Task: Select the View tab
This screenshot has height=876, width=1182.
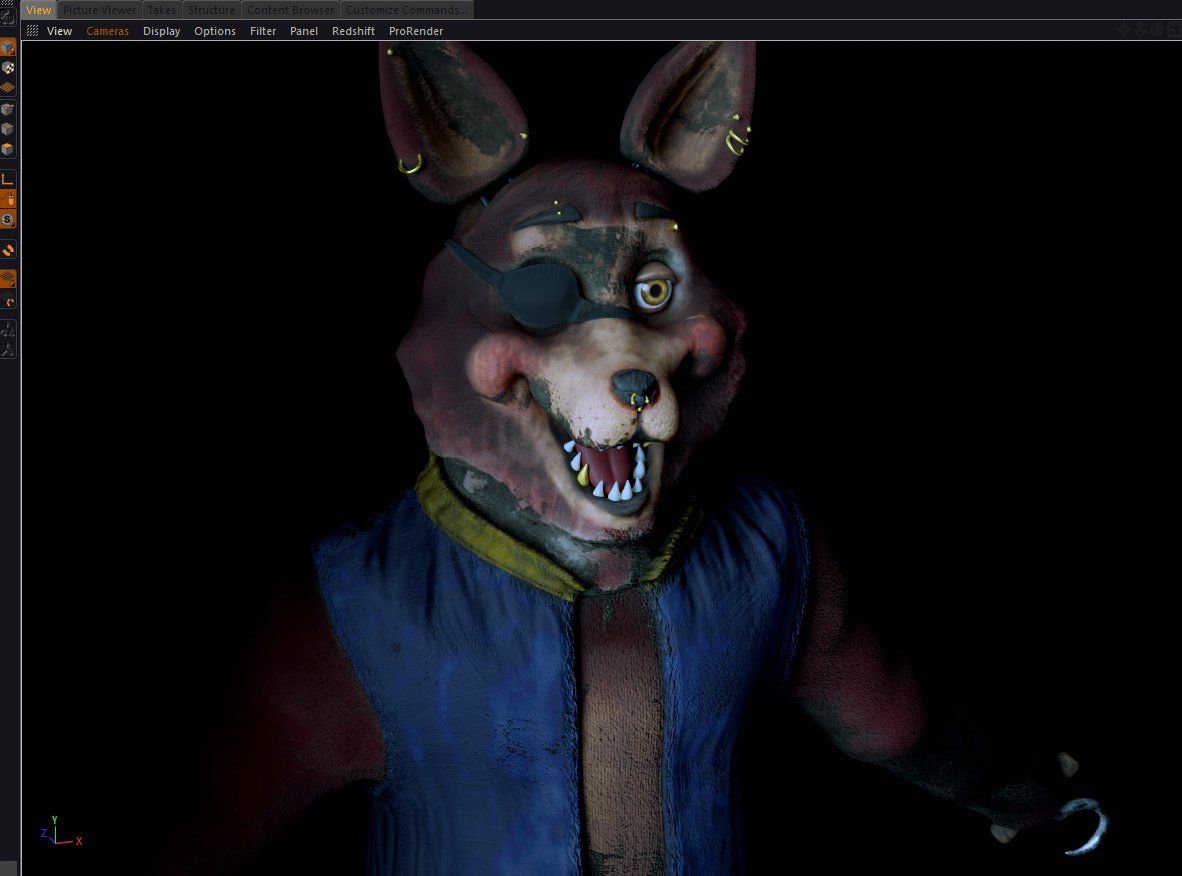Action: (38, 10)
